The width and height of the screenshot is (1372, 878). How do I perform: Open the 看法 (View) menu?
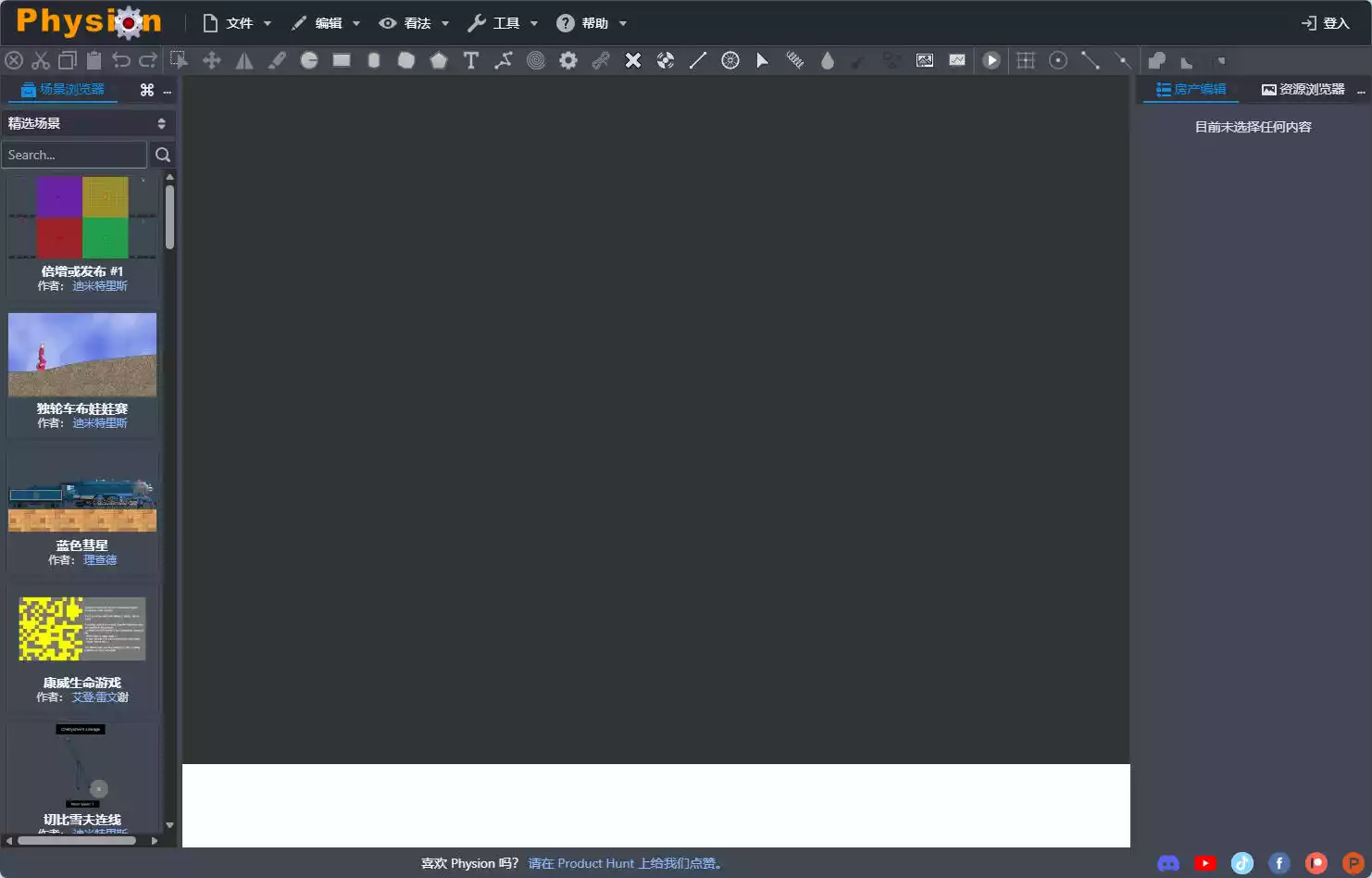[415, 23]
